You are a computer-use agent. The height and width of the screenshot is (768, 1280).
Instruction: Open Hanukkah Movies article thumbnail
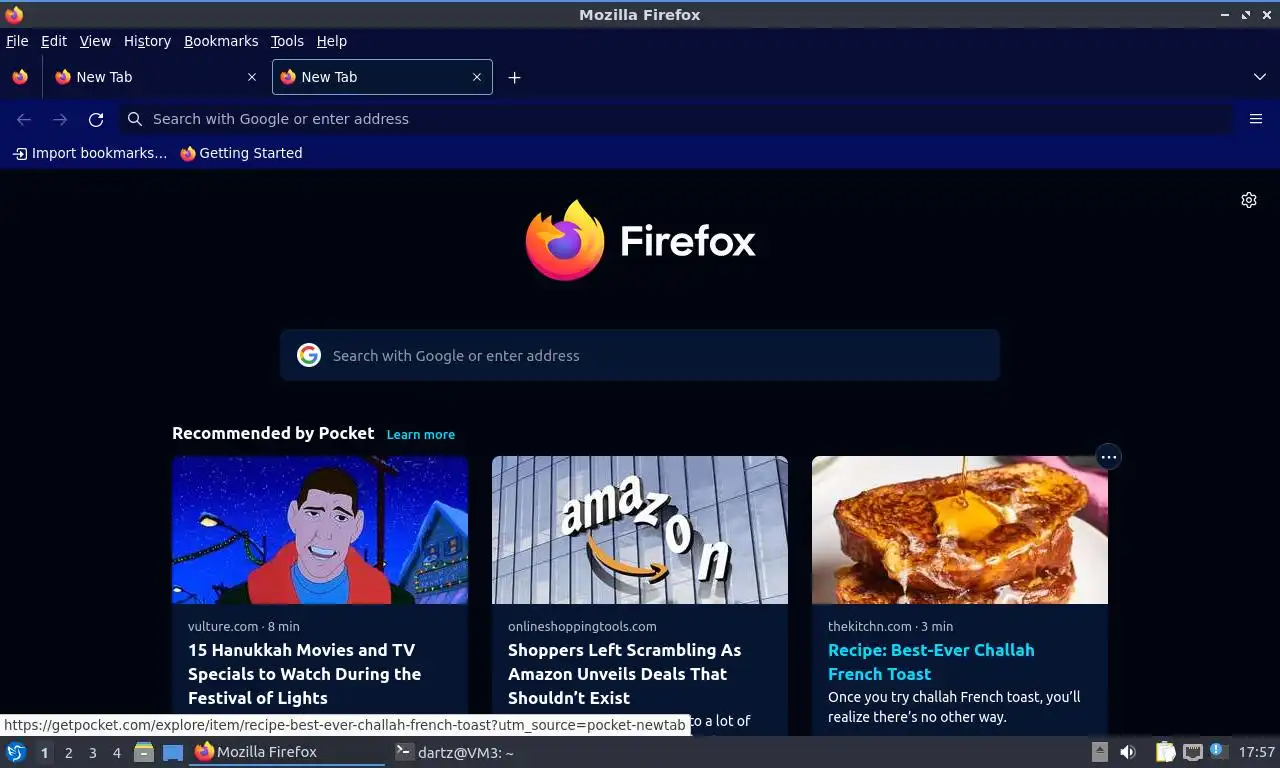pyautogui.click(x=320, y=530)
